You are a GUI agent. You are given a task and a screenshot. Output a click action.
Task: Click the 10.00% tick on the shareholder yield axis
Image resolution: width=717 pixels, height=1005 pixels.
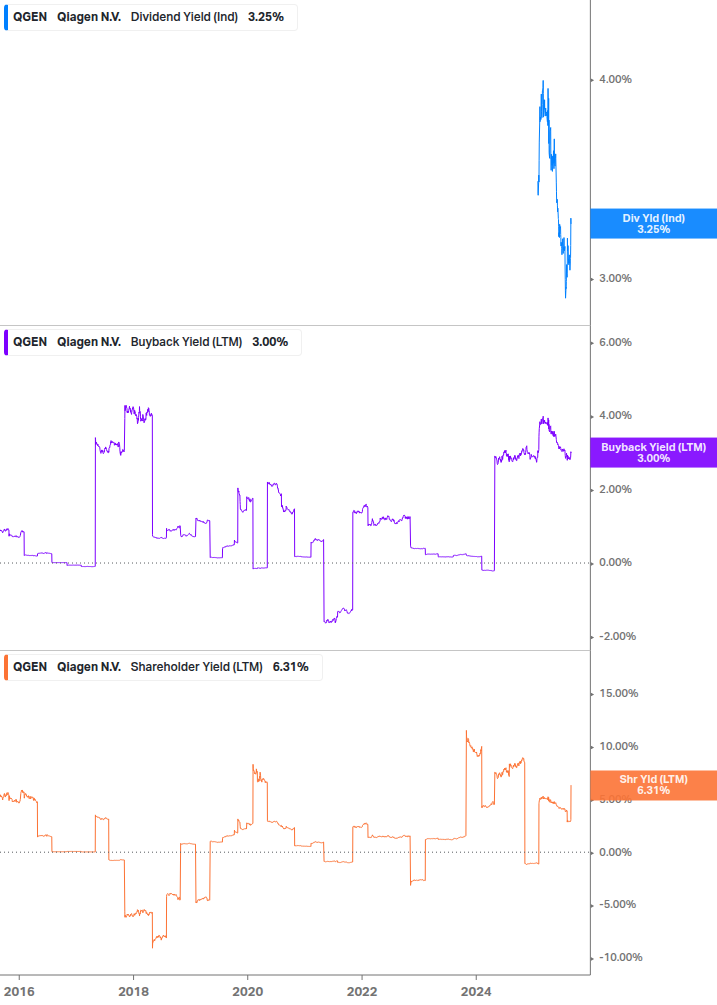click(x=618, y=746)
